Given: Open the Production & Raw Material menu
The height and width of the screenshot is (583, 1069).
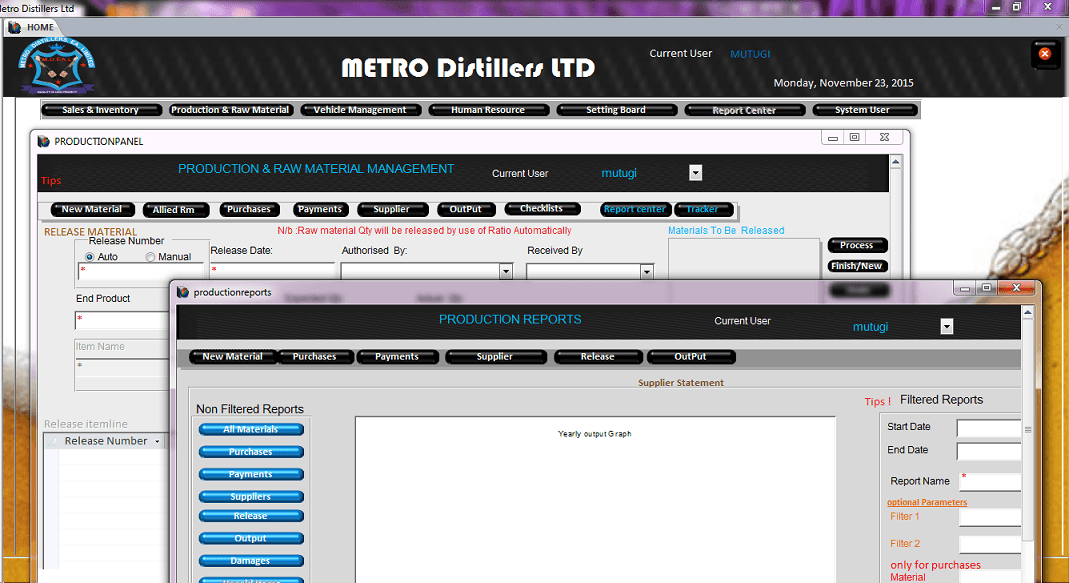Looking at the screenshot, I should click(230, 110).
